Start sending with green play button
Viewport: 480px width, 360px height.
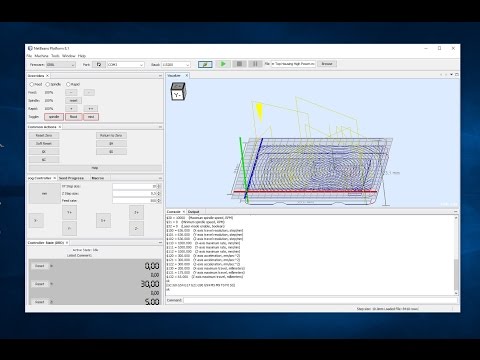pos(223,64)
